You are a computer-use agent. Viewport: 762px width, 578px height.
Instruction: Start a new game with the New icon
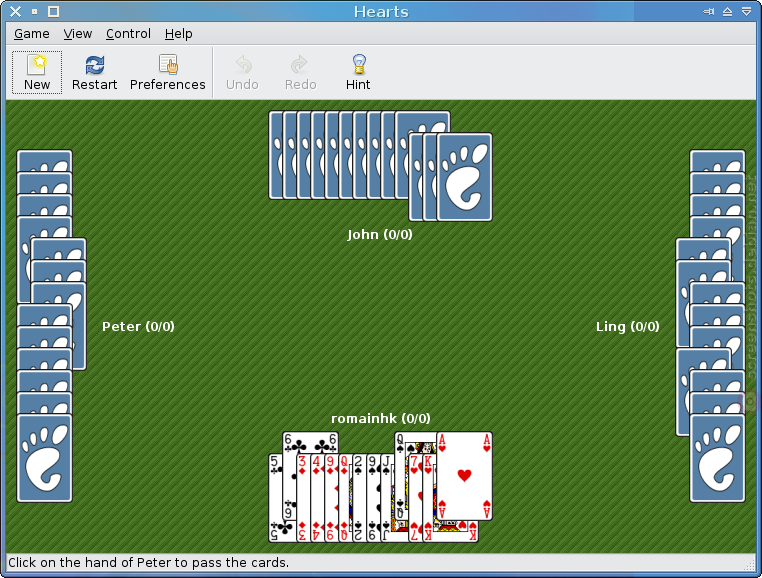coord(37,72)
